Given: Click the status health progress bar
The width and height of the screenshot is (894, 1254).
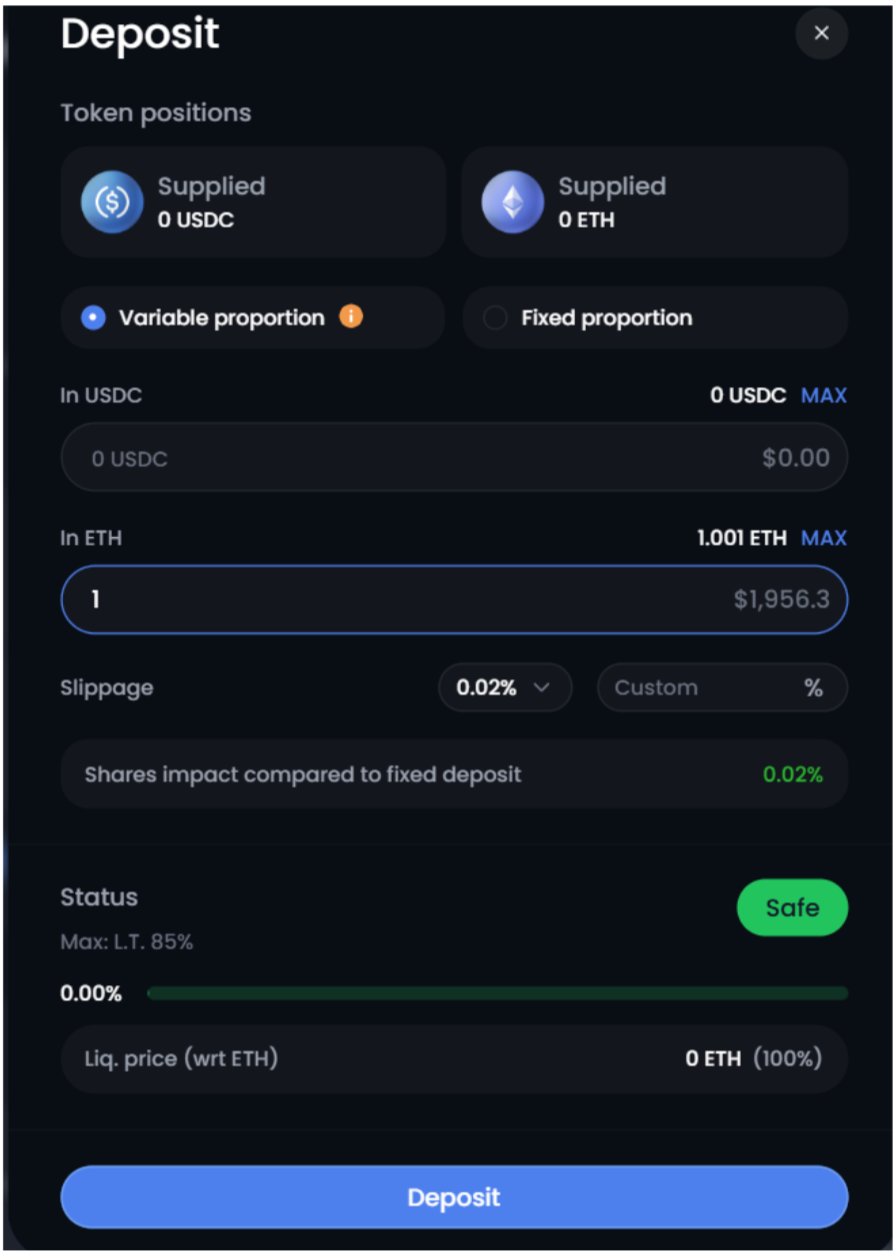Looking at the screenshot, I should [x=497, y=993].
